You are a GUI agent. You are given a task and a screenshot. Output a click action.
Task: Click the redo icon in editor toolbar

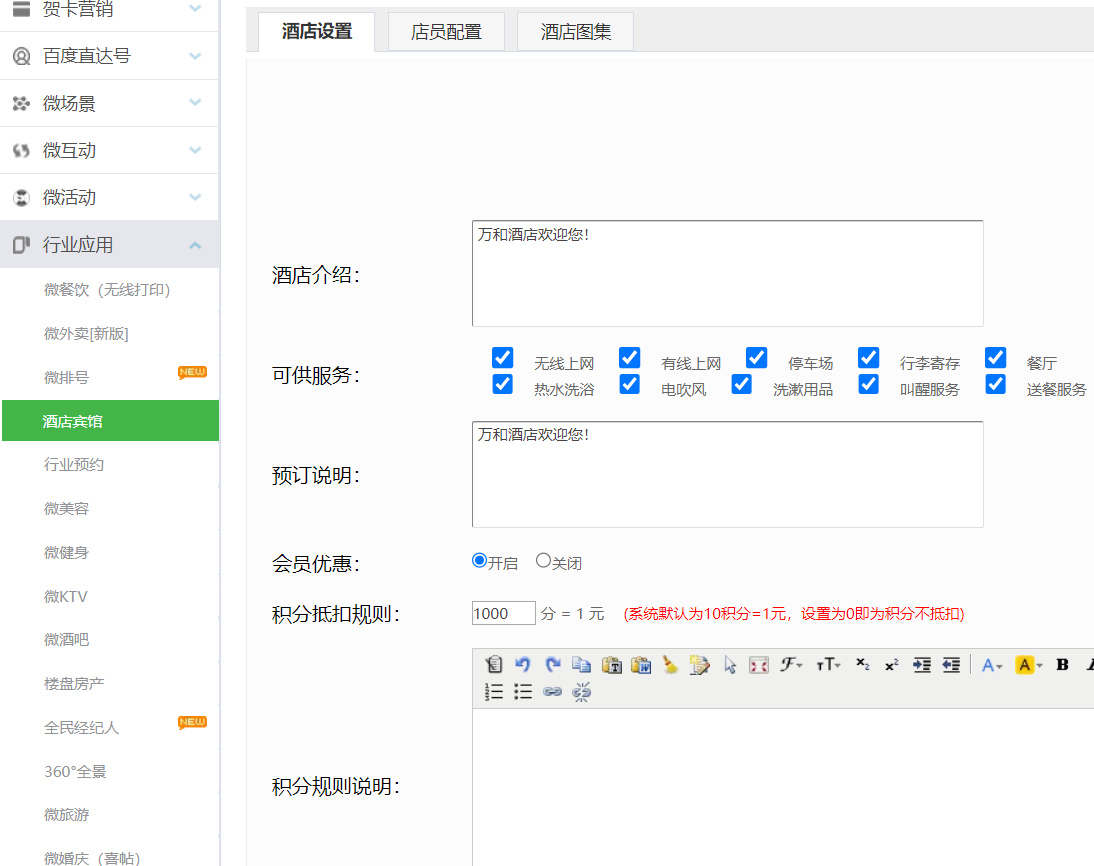(553, 664)
